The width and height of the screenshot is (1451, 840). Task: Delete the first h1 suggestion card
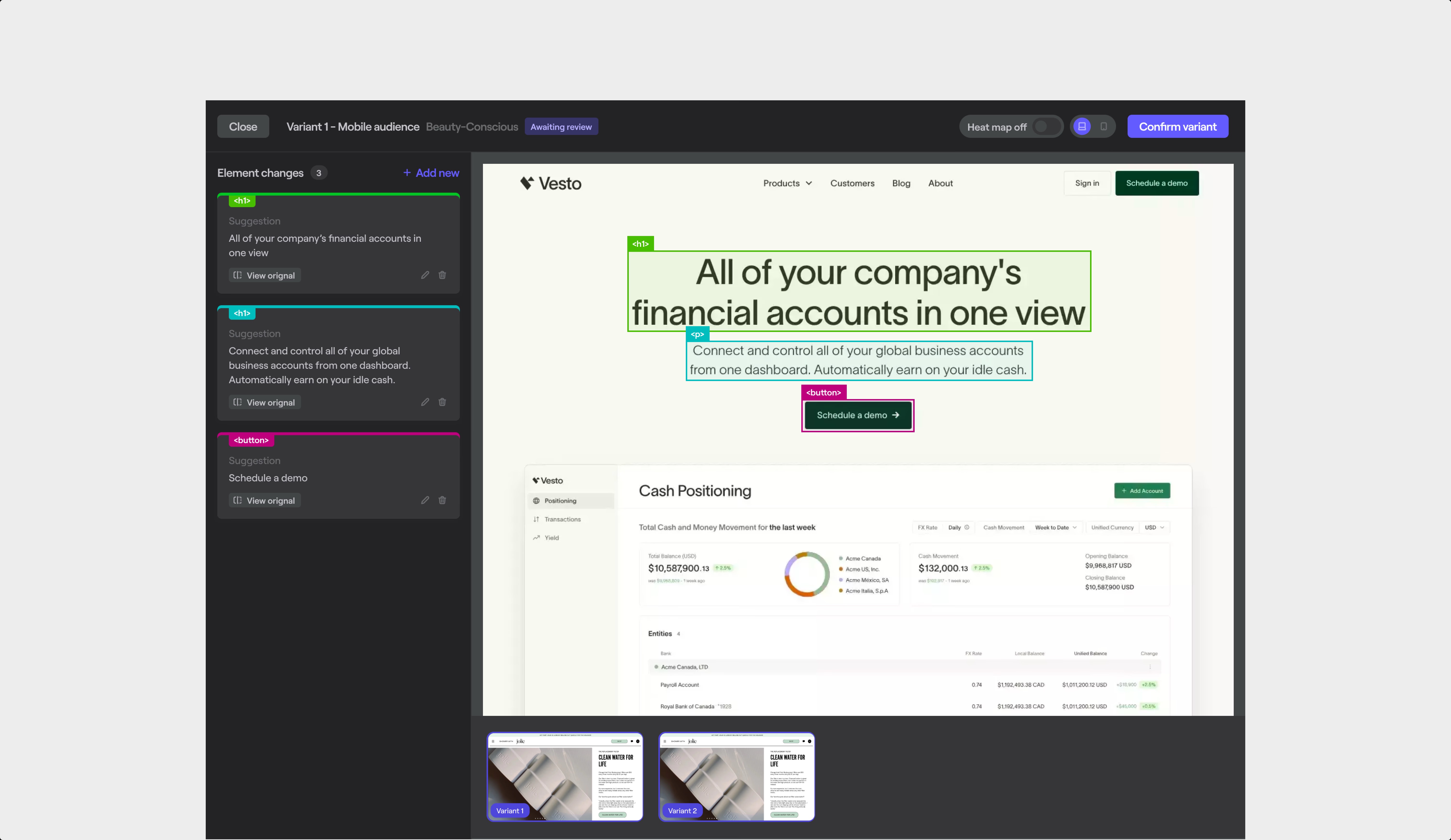442,275
